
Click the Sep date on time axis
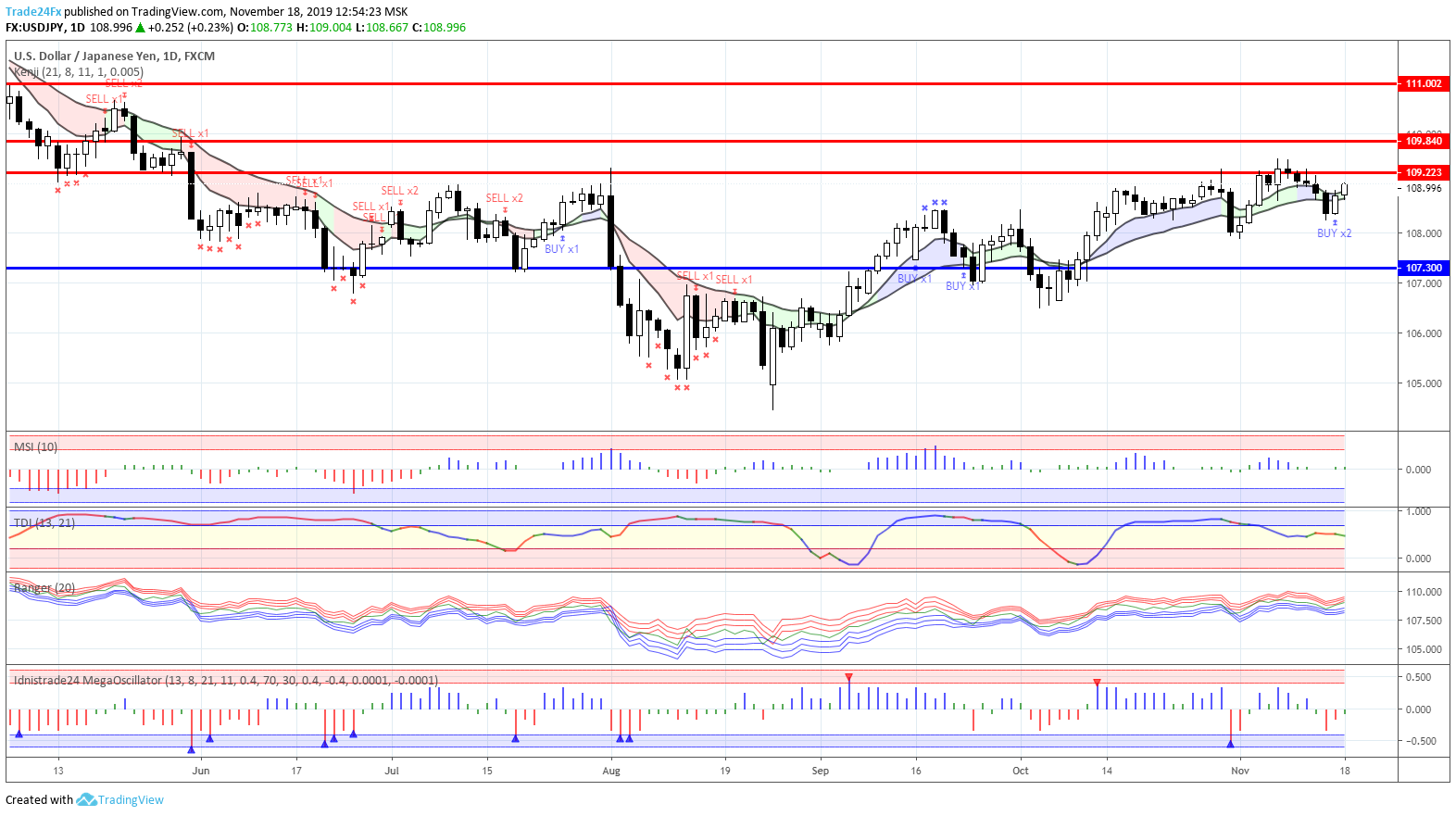[x=820, y=771]
